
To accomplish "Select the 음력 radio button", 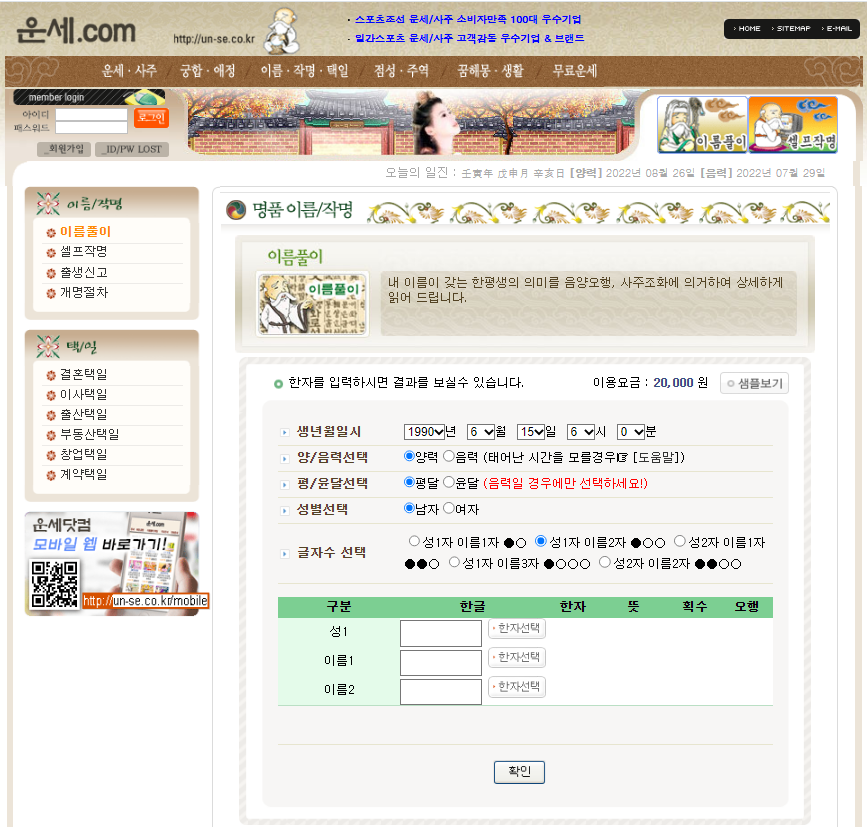I will click(449, 456).
